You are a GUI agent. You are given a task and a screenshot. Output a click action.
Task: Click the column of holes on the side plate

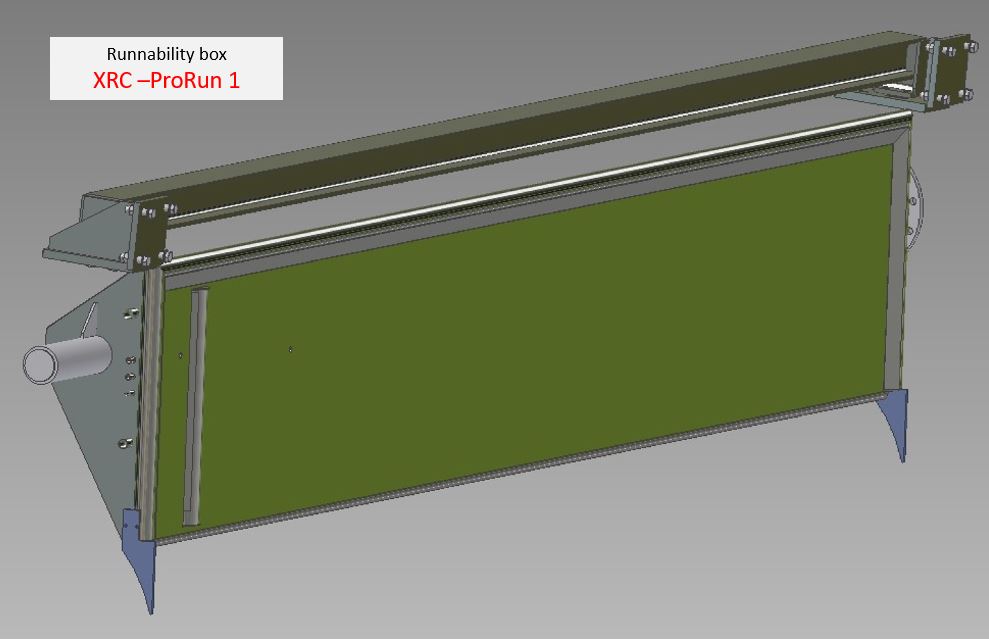[x=129, y=378]
